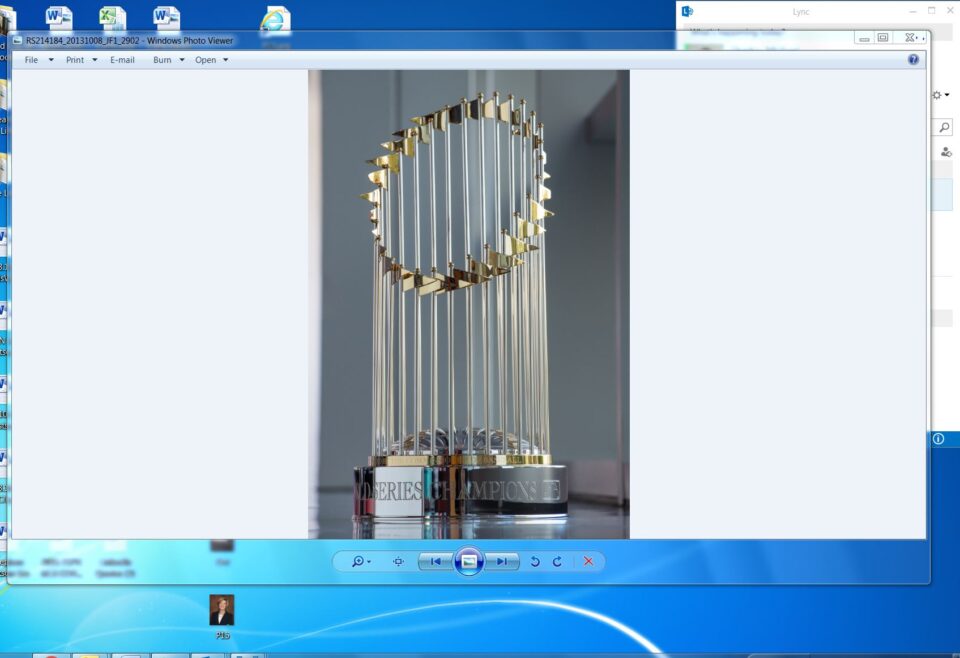Expand the File menu dropdown arrow
Screen dimensions: 960x658
pyautogui.click(x=51, y=60)
